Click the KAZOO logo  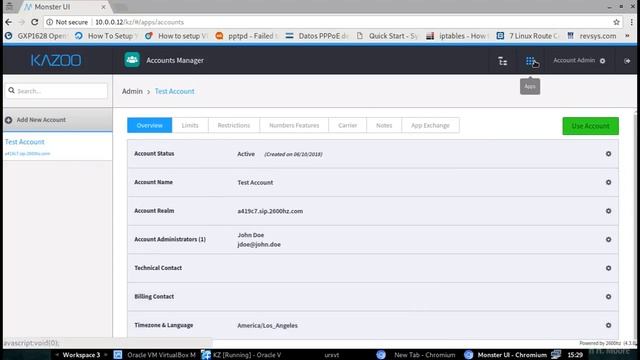56,60
